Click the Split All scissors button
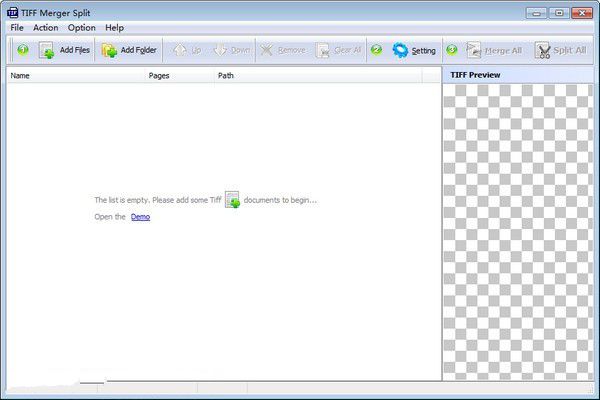Viewport: 600px width, 400px height. tap(561, 50)
